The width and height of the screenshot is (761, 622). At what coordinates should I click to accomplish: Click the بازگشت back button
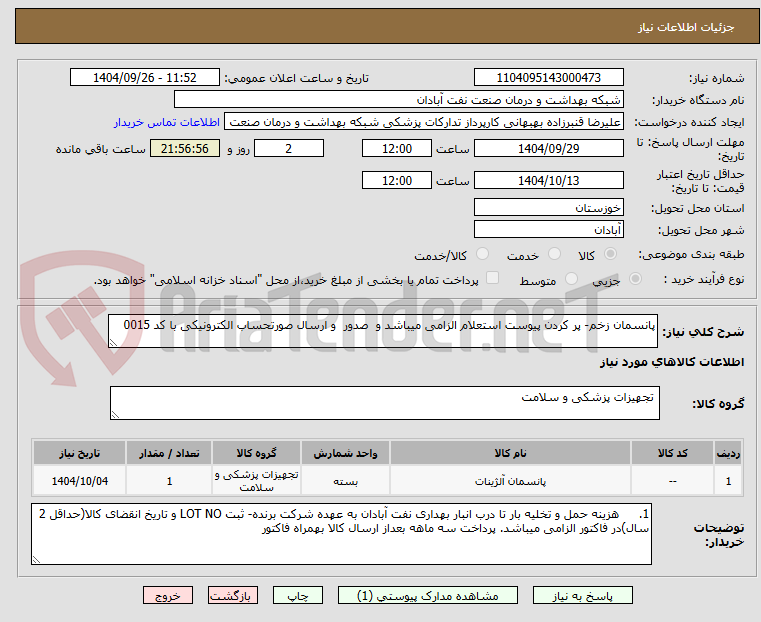pos(233,595)
